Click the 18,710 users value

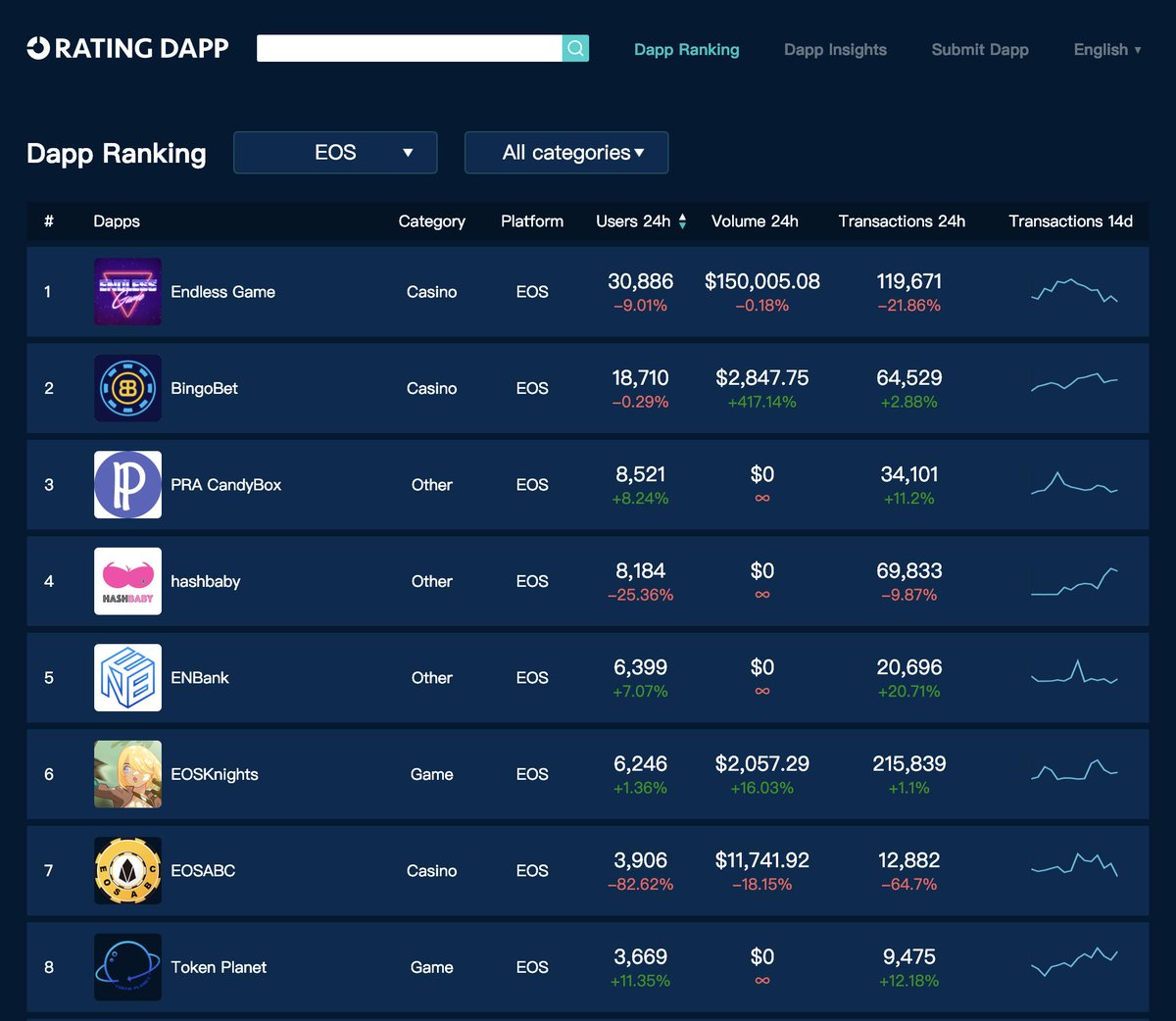641,378
